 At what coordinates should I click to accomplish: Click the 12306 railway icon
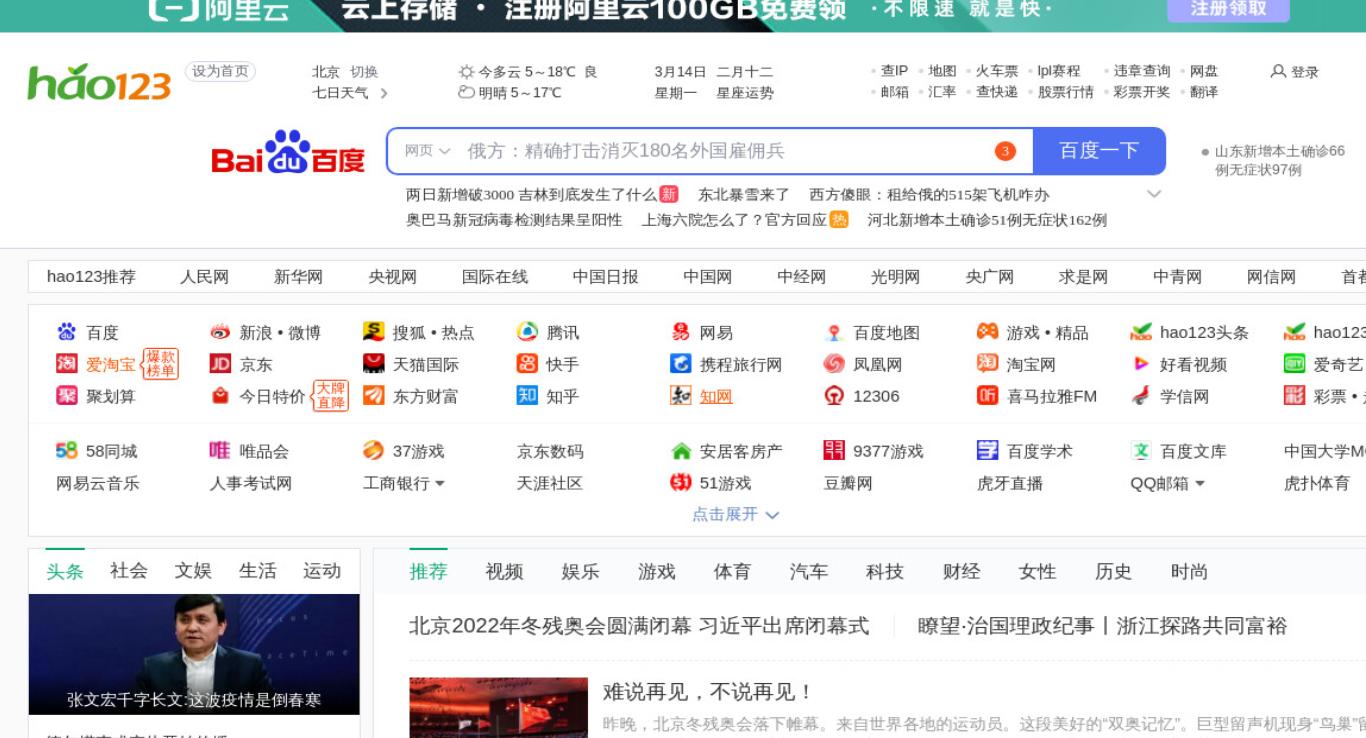pyautogui.click(x=834, y=396)
